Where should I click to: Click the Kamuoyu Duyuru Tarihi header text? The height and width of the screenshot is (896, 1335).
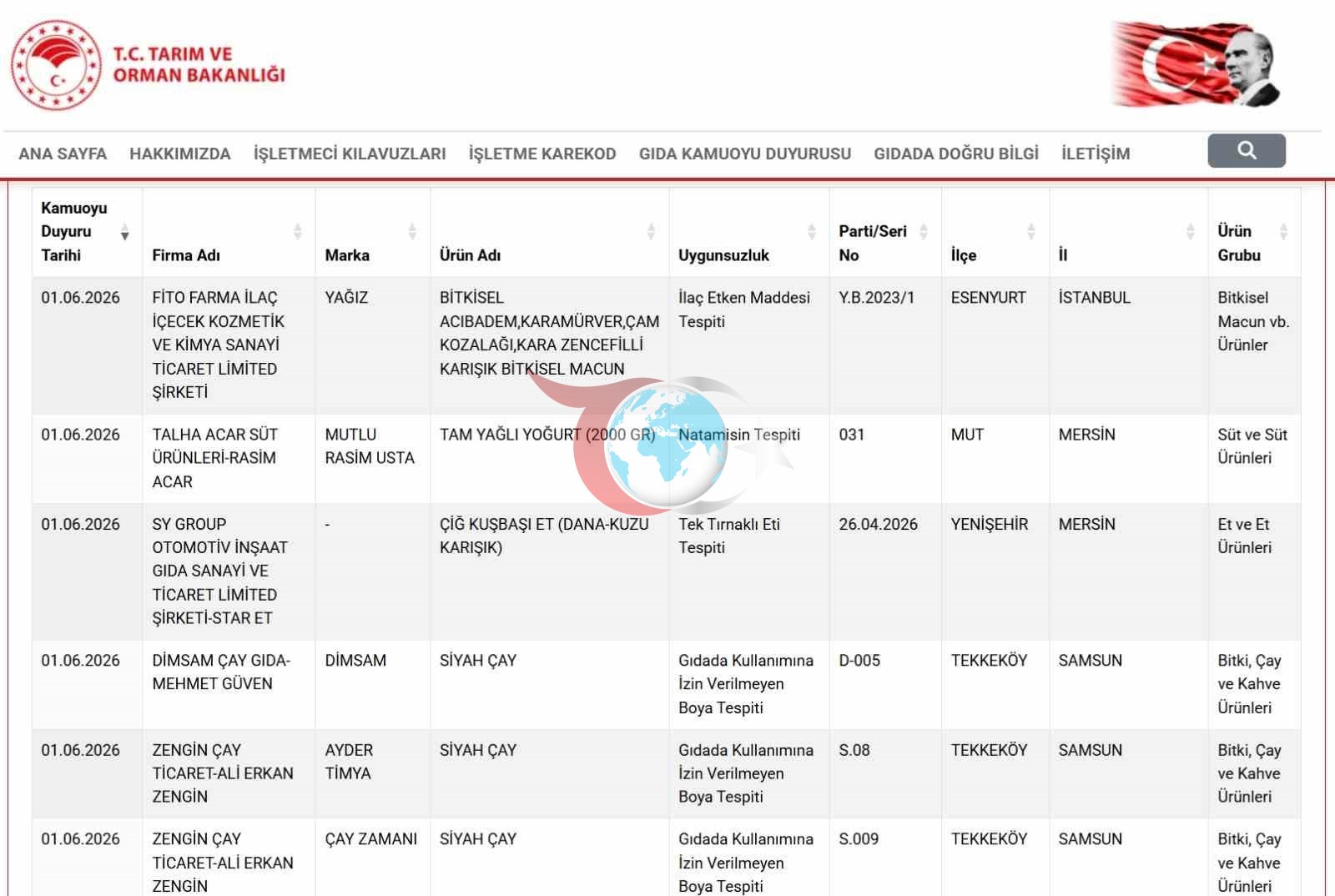click(74, 231)
